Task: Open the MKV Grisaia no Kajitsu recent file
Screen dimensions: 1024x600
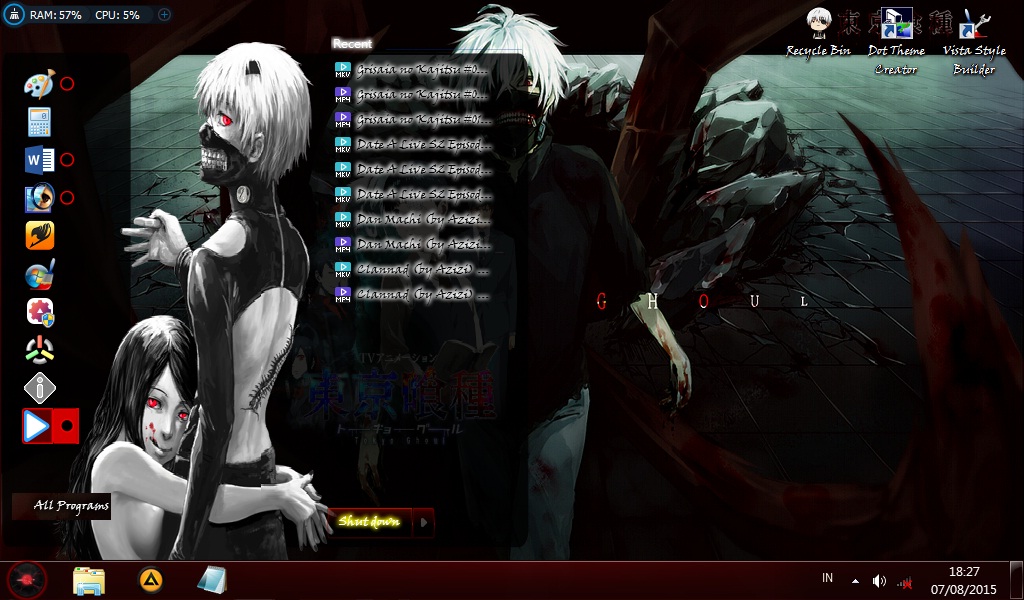Action: point(412,70)
